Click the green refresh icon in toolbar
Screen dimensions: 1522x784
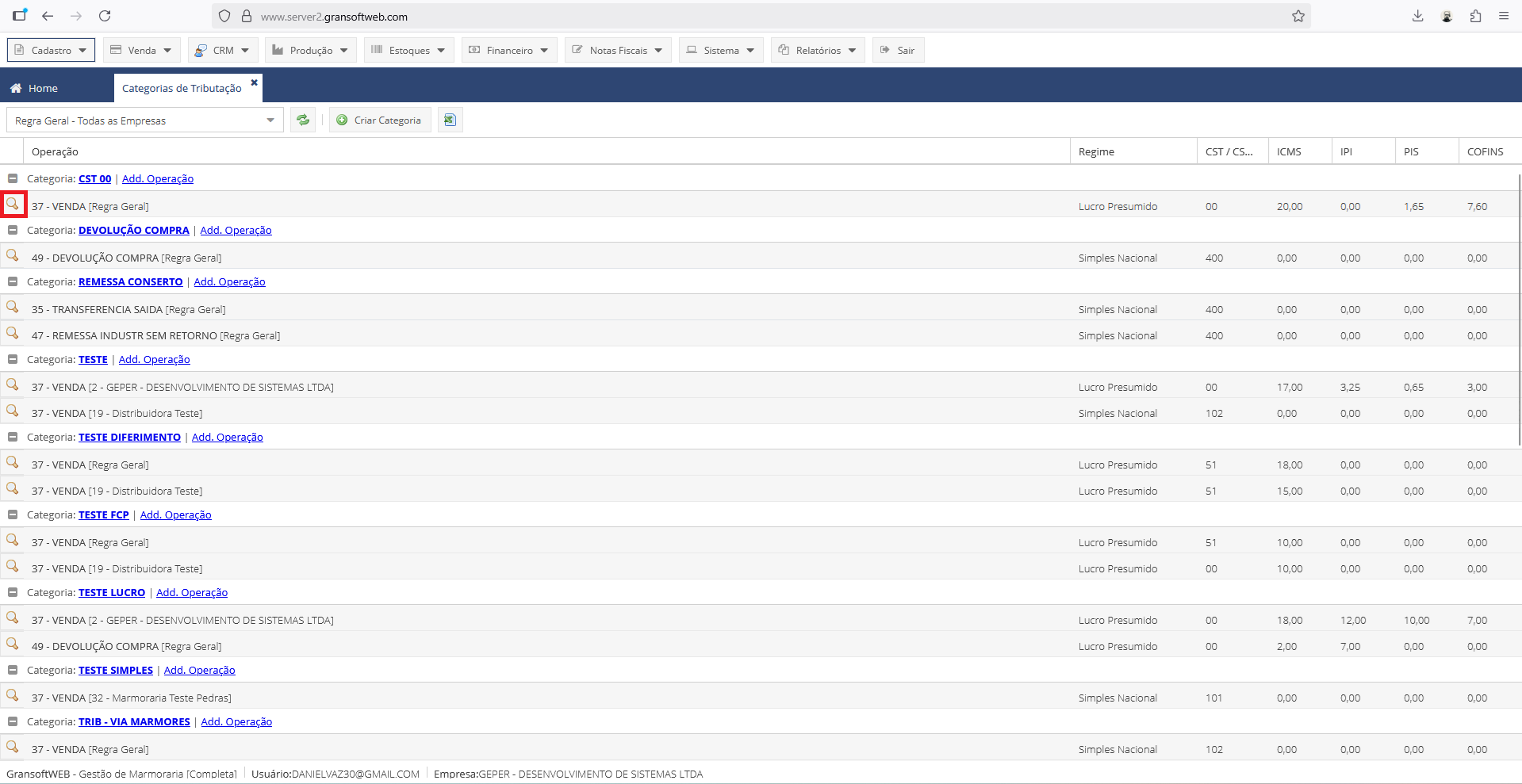click(x=302, y=120)
